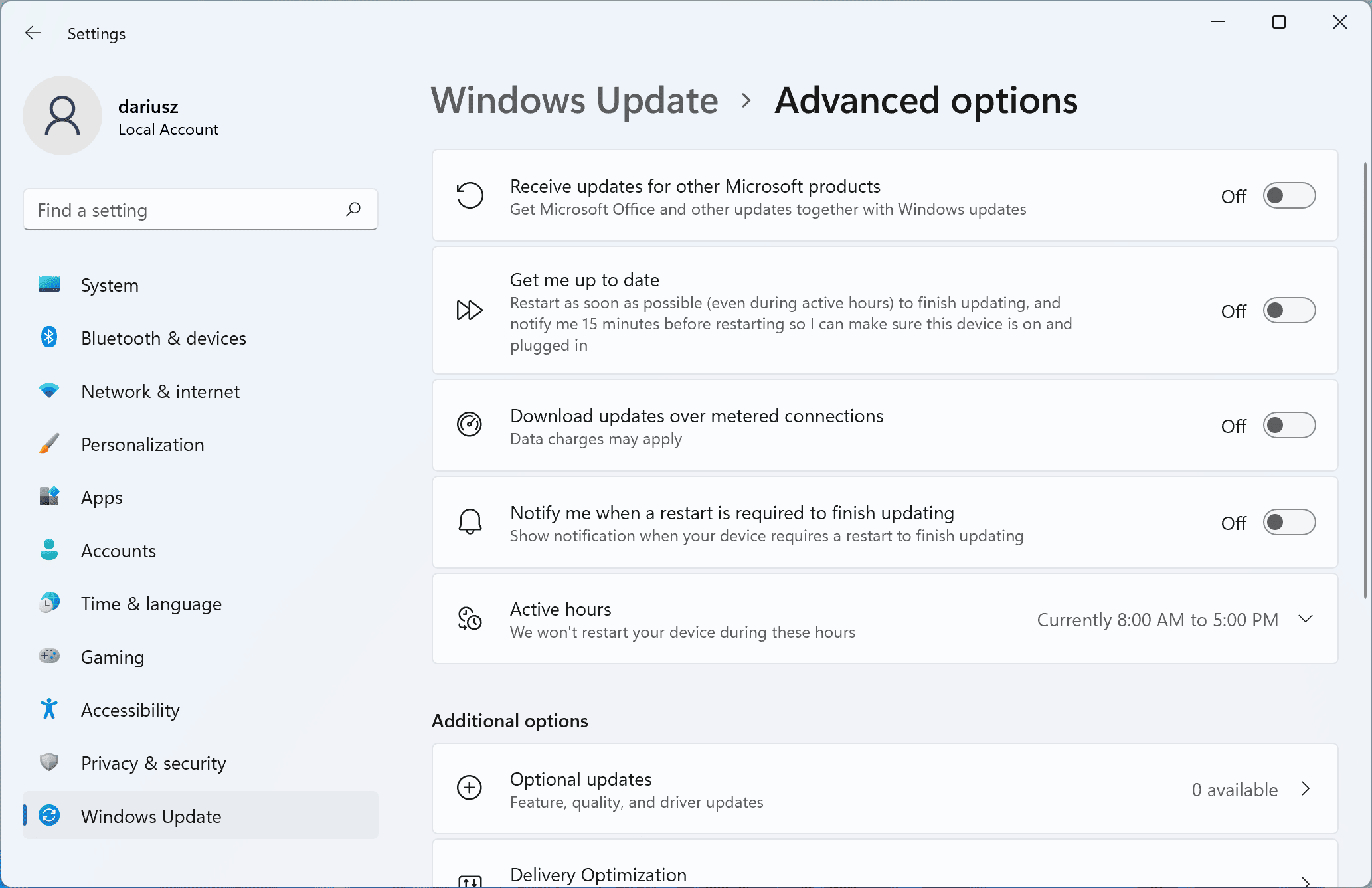The width and height of the screenshot is (1372, 888).
Task: Click the bell icon for restart notification
Action: click(470, 522)
